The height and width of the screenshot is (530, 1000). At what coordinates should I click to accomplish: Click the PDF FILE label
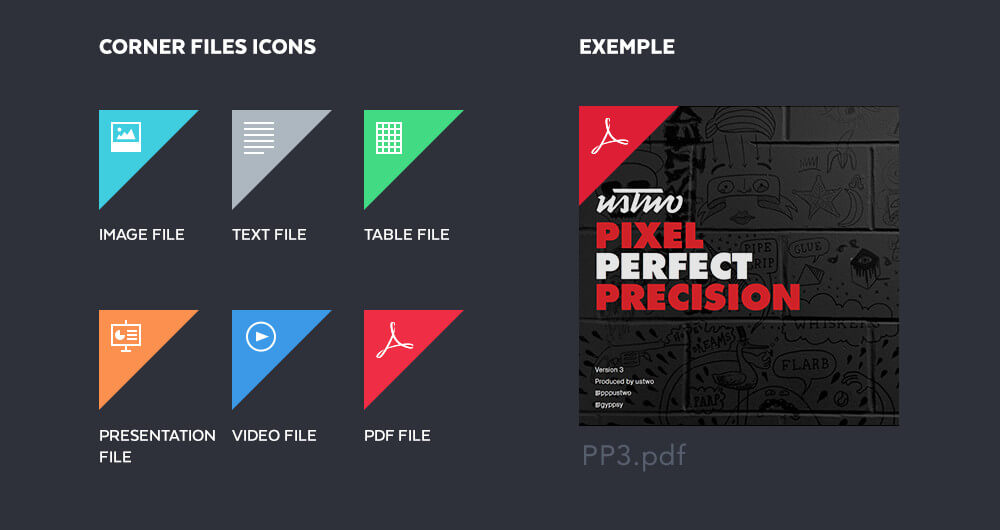(x=397, y=436)
